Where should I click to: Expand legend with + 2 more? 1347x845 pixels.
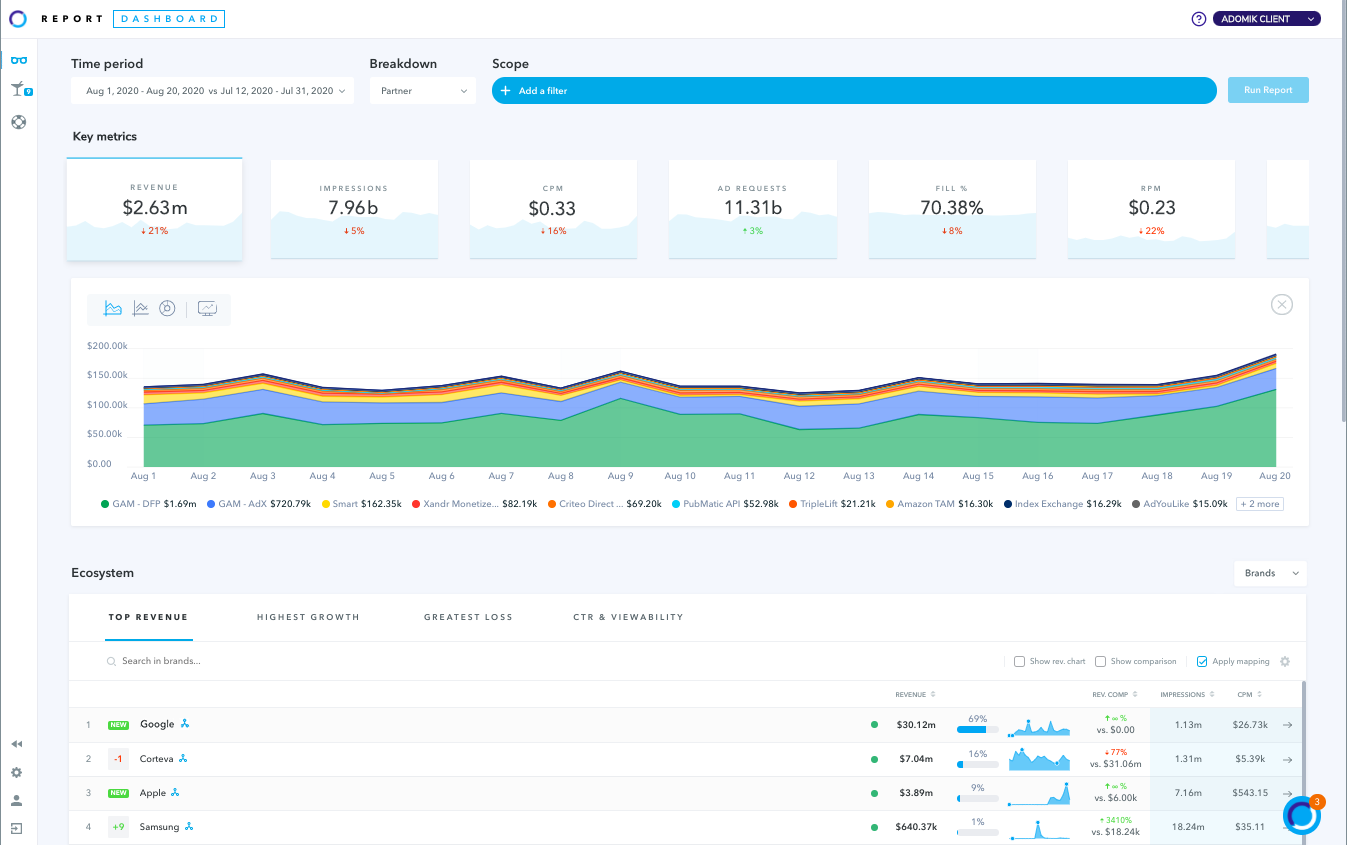(1259, 504)
